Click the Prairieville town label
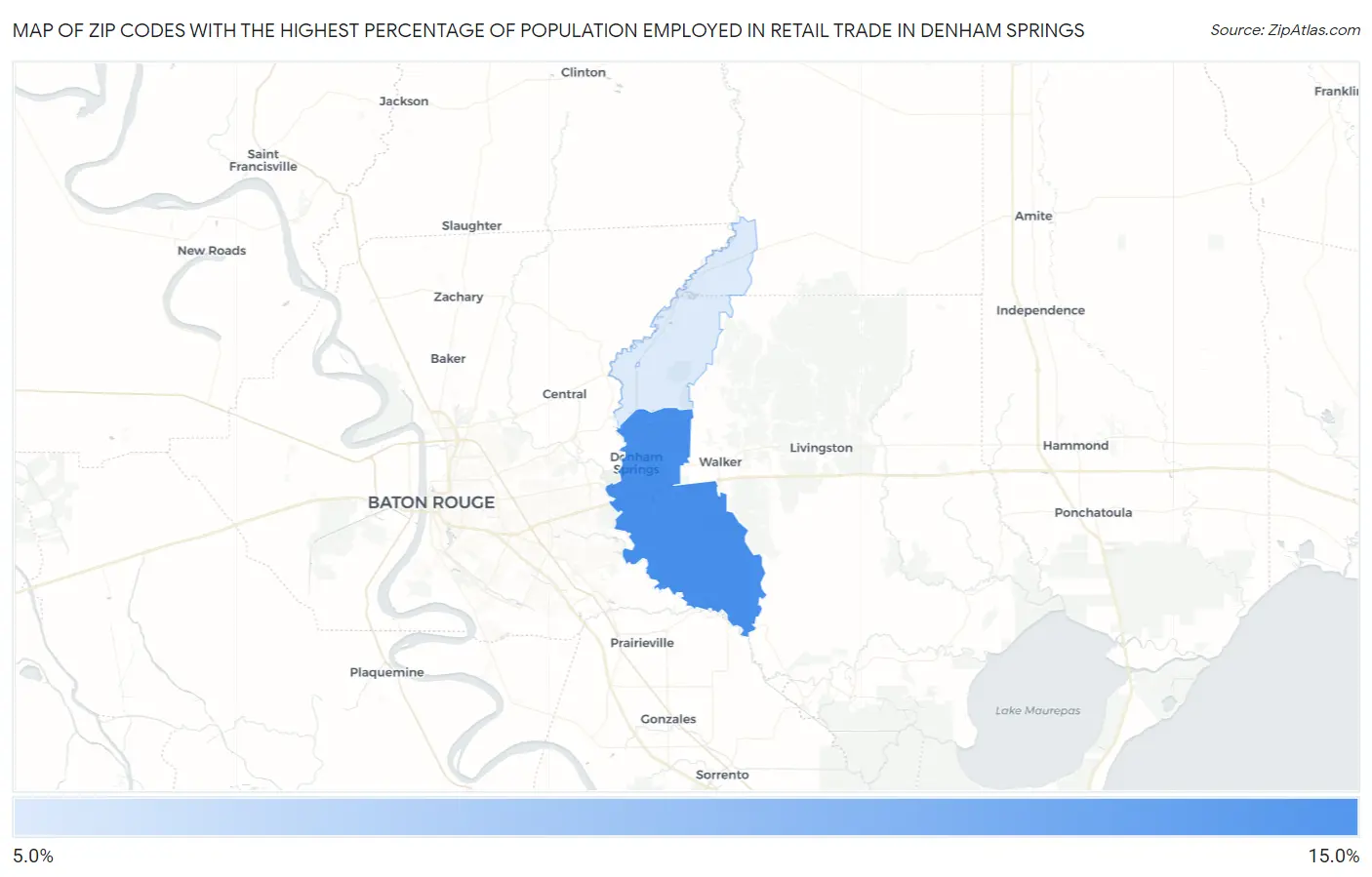The height and width of the screenshot is (877, 1372). click(642, 643)
